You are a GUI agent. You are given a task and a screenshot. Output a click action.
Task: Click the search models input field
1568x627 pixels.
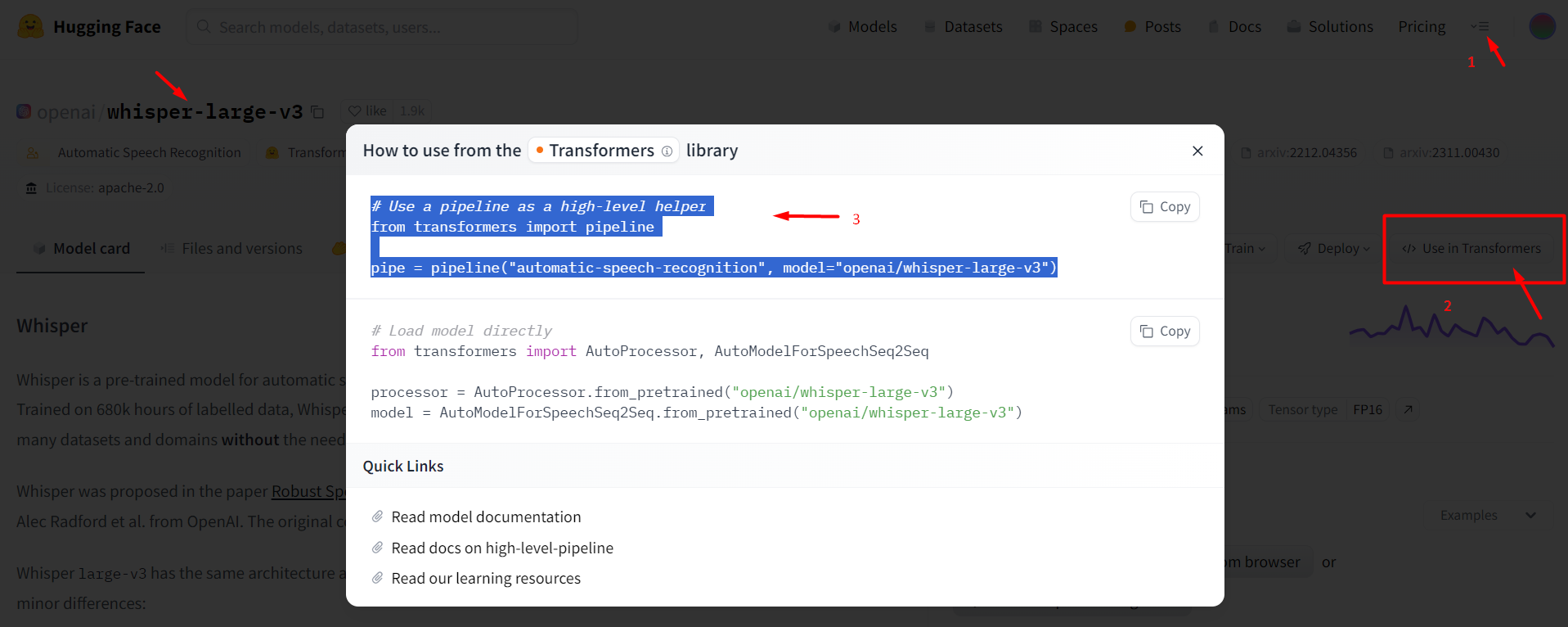tap(382, 27)
